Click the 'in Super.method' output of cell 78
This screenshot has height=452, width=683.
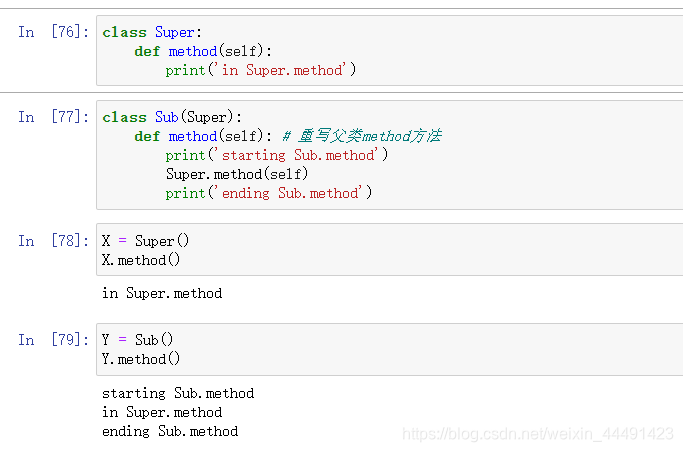coord(162,293)
